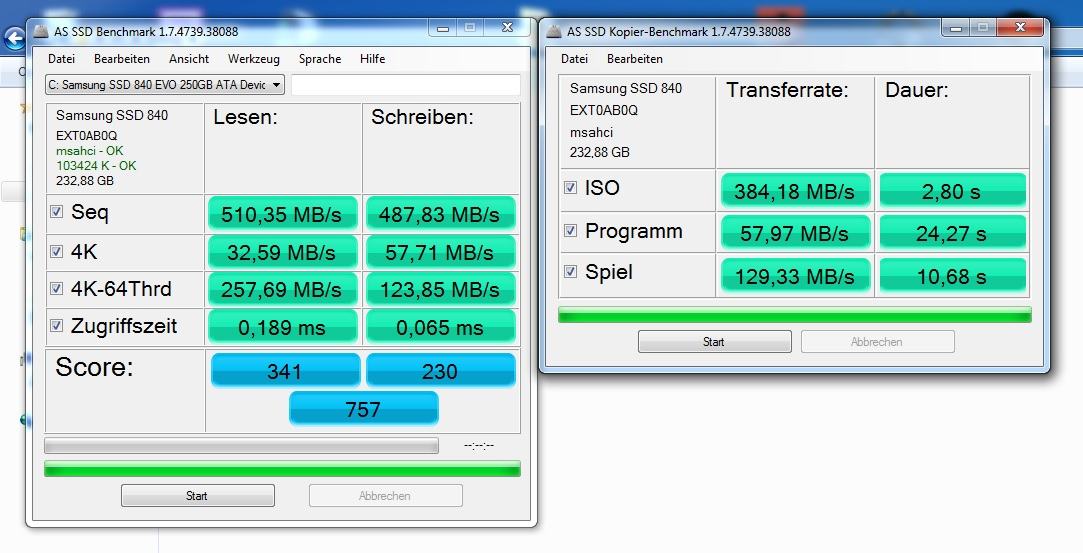Open the Hilfe menu
The width and height of the screenshot is (1083, 553).
(372, 59)
